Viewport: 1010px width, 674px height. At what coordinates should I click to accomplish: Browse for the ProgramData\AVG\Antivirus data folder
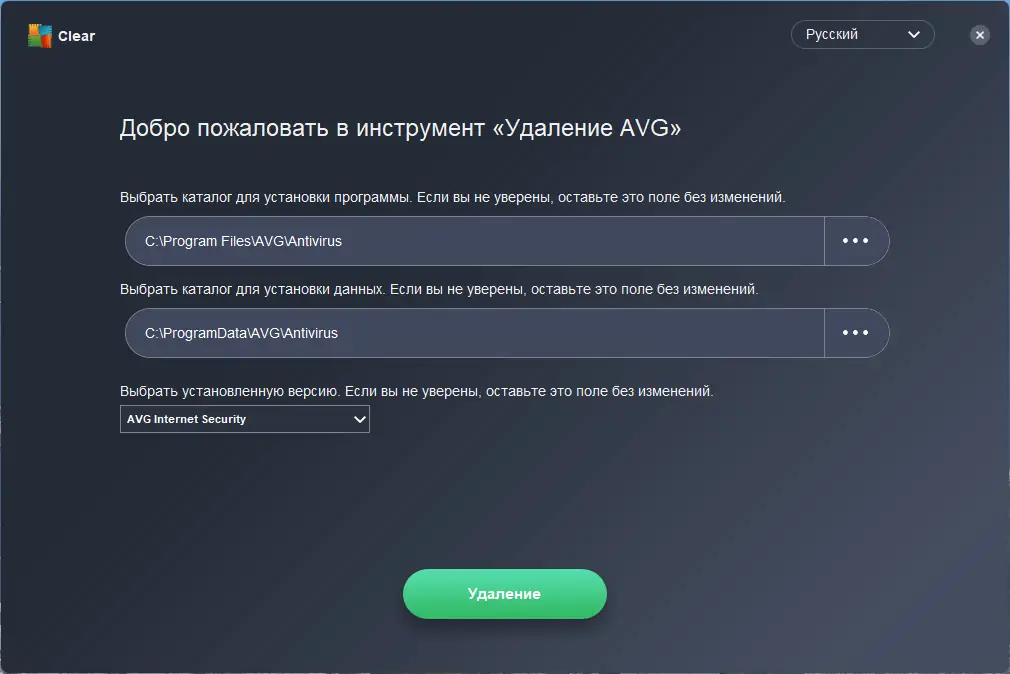856,333
